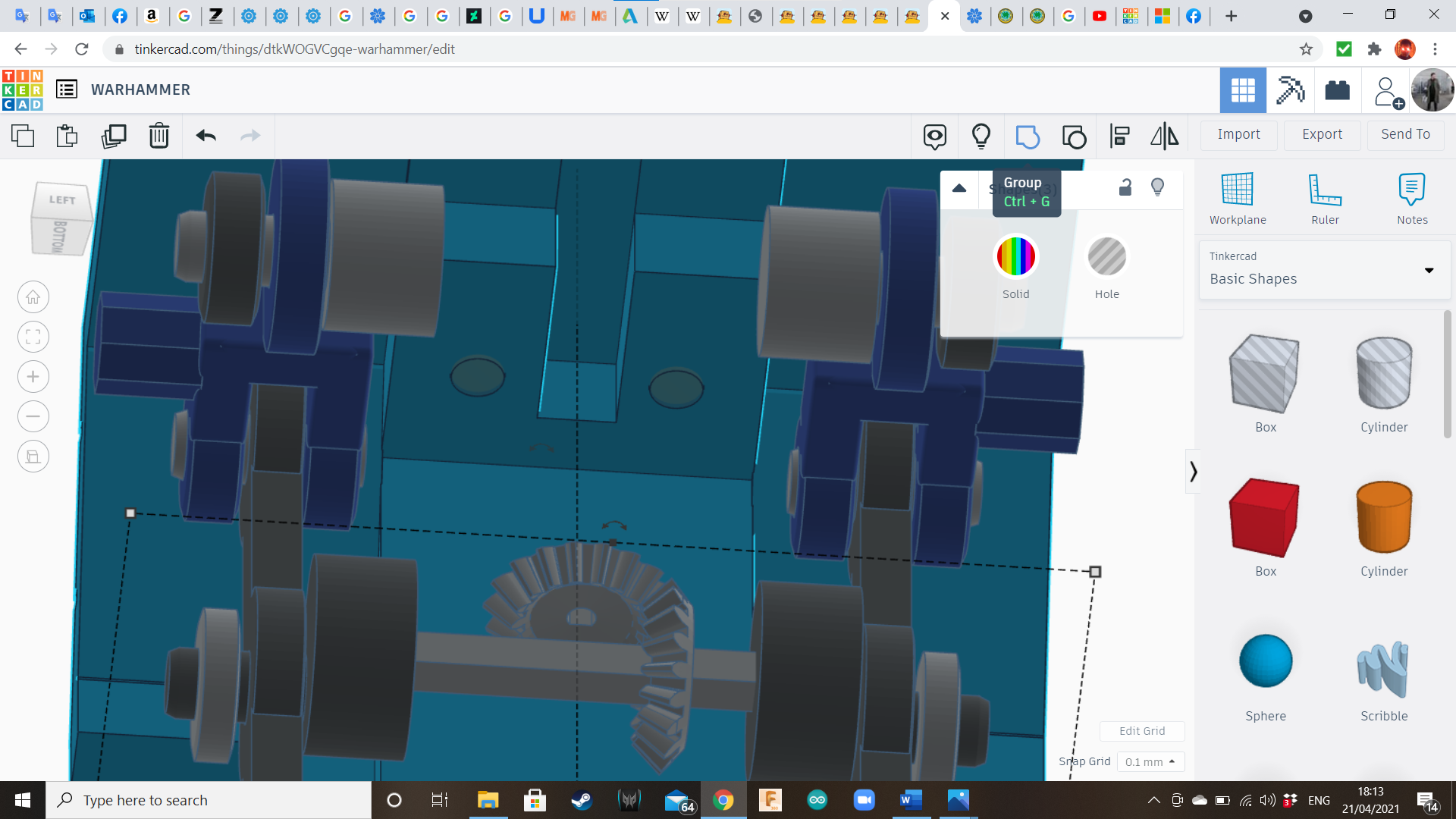Click the Group shapes toolbar icon
The width and height of the screenshot is (1456, 819).
pyautogui.click(x=1028, y=136)
